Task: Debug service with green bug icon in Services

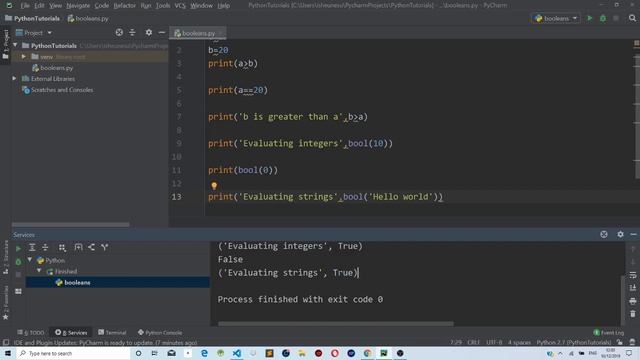Action: [x=18, y=261]
